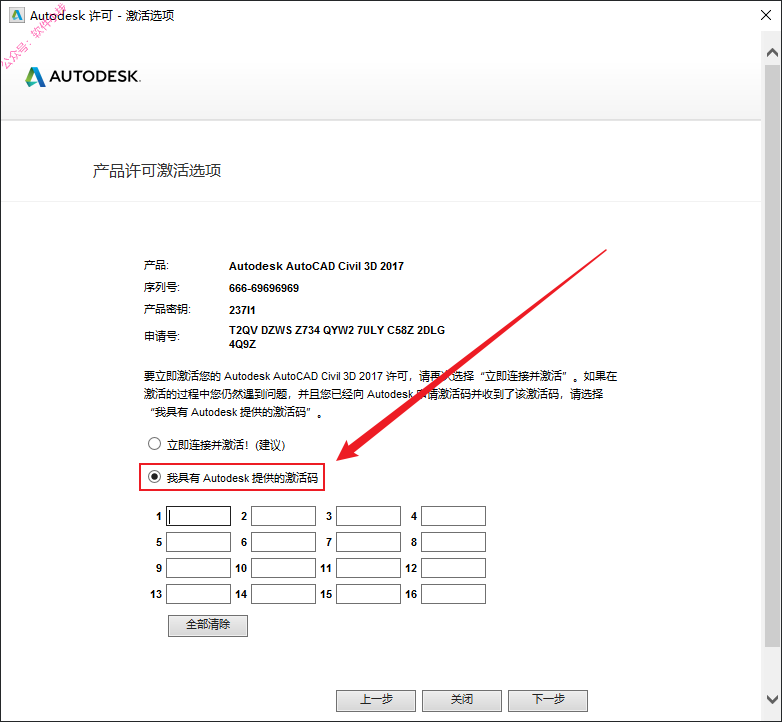Click the vertical scrollbar thumb

coord(772,356)
